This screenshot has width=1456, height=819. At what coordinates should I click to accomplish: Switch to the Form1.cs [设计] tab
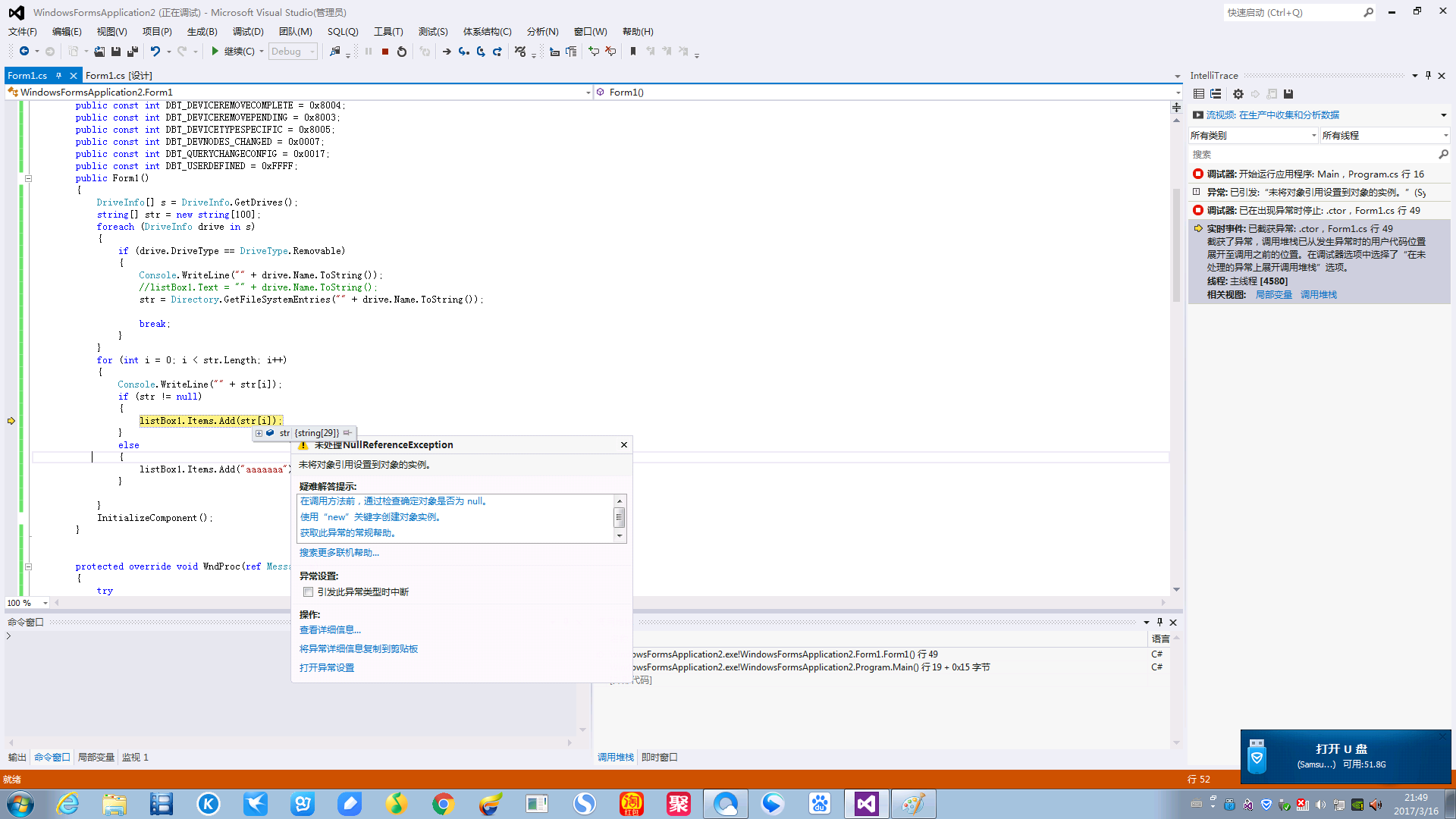[x=119, y=75]
